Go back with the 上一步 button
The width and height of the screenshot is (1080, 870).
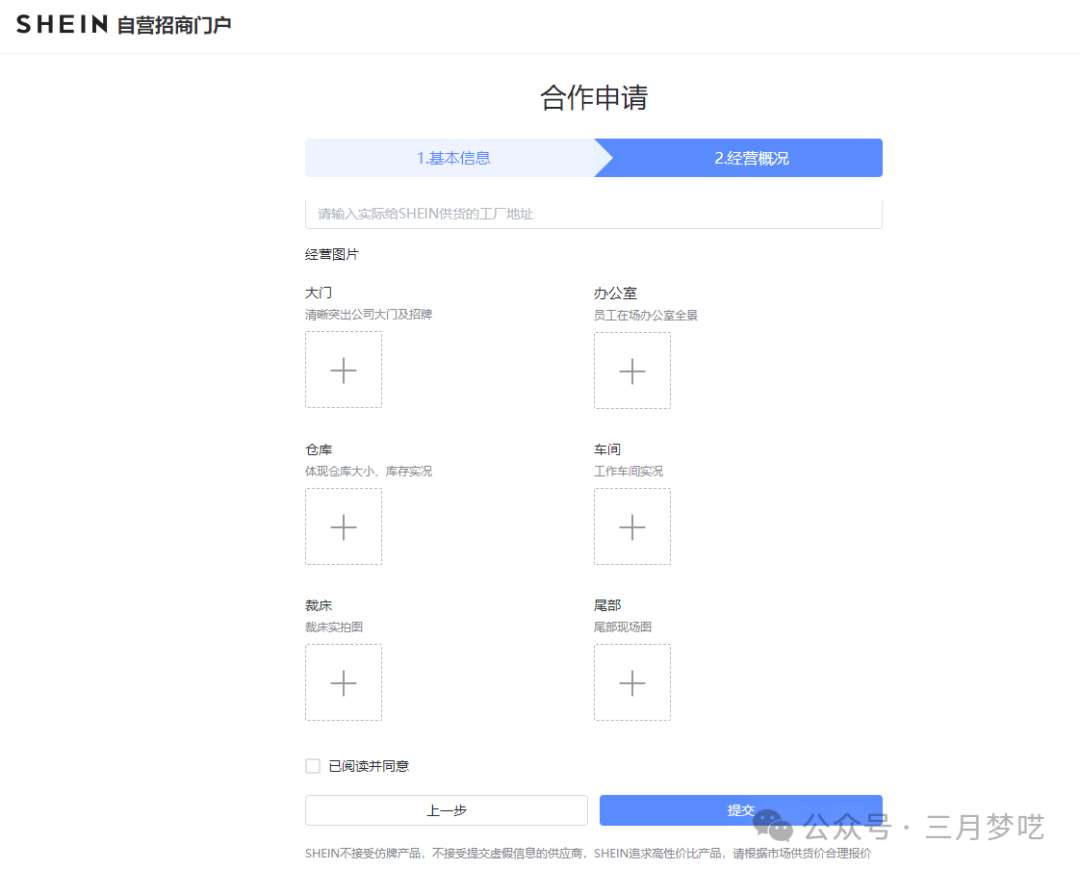[x=446, y=811]
